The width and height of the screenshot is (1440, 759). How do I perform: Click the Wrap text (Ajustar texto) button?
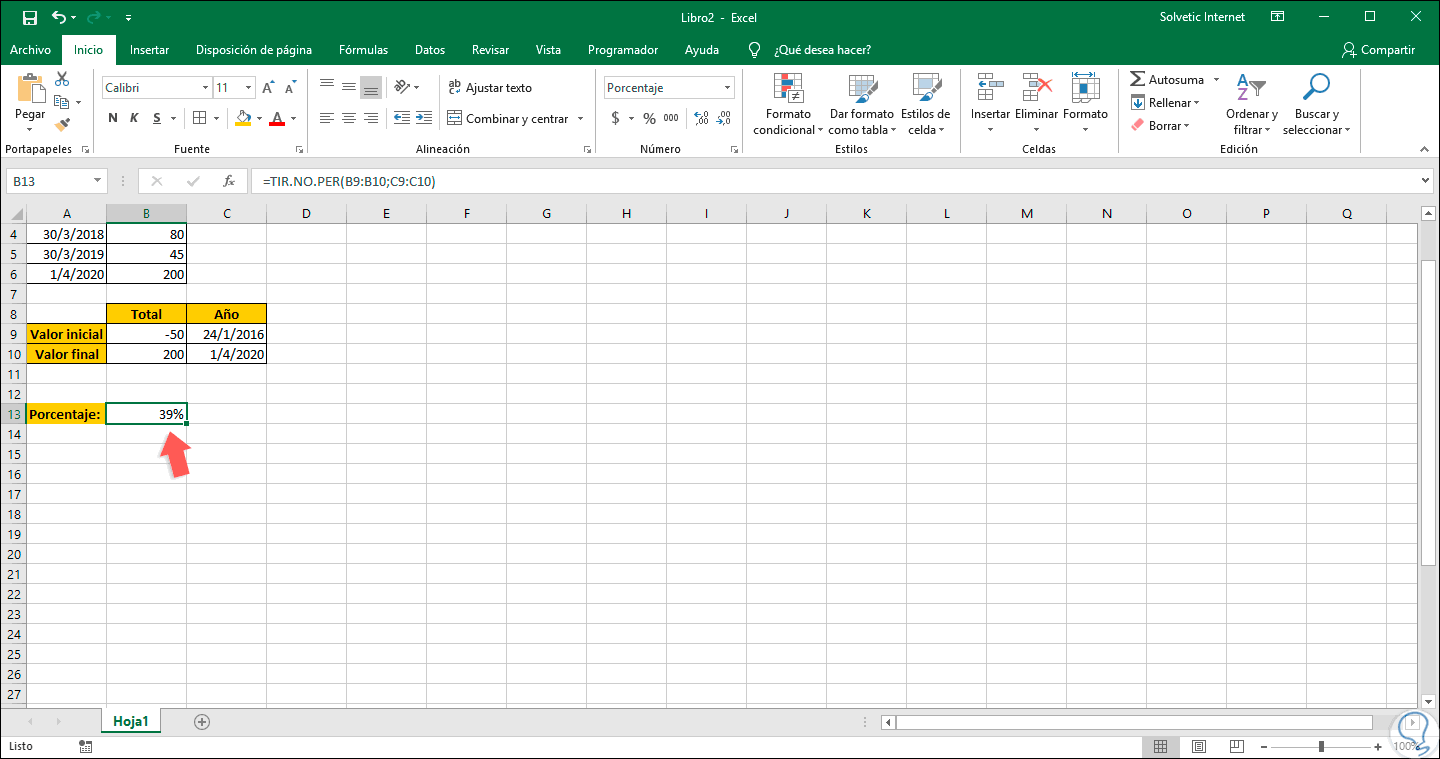click(490, 88)
